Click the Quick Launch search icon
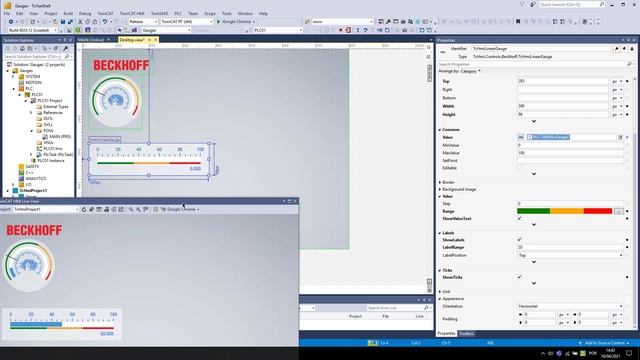Screen dimensions: 640x360 pyautogui.click(x=602, y=4)
